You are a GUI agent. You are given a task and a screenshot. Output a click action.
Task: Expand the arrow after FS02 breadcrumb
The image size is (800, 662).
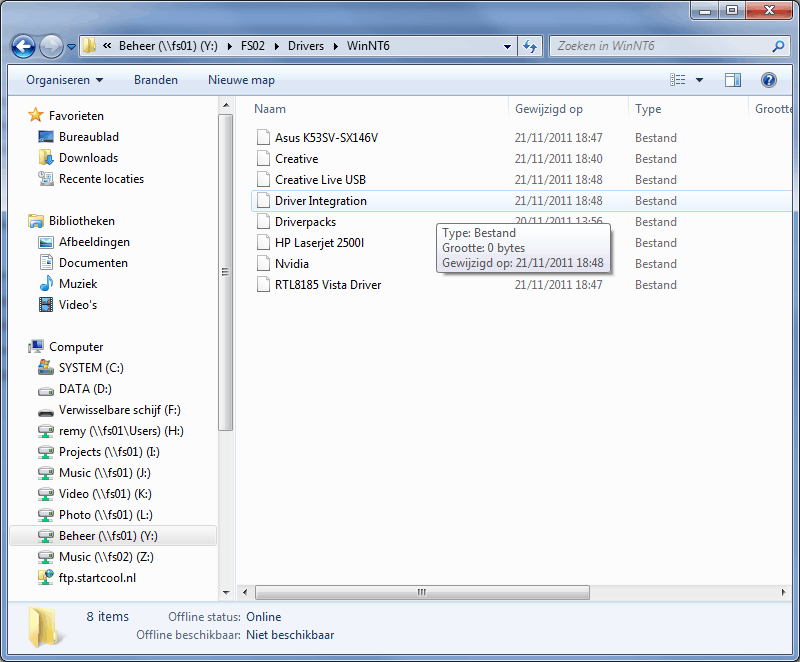pos(277,46)
